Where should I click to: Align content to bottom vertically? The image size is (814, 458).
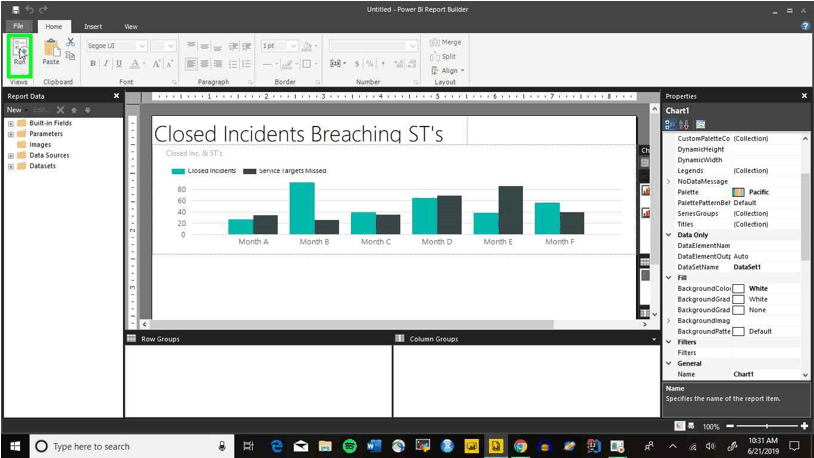[x=218, y=46]
